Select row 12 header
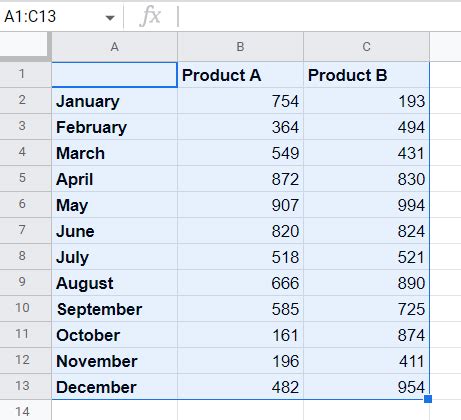 coord(25,361)
